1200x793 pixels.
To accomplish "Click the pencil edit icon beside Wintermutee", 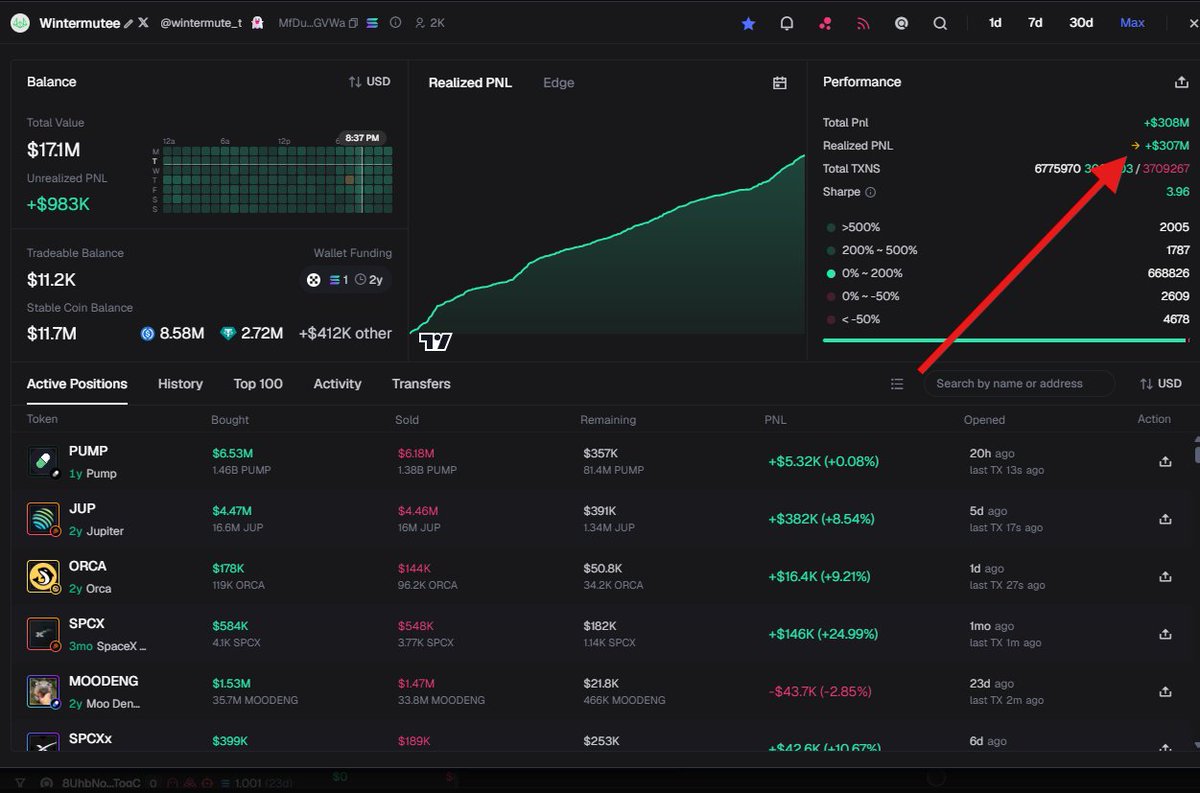I will [x=128, y=23].
